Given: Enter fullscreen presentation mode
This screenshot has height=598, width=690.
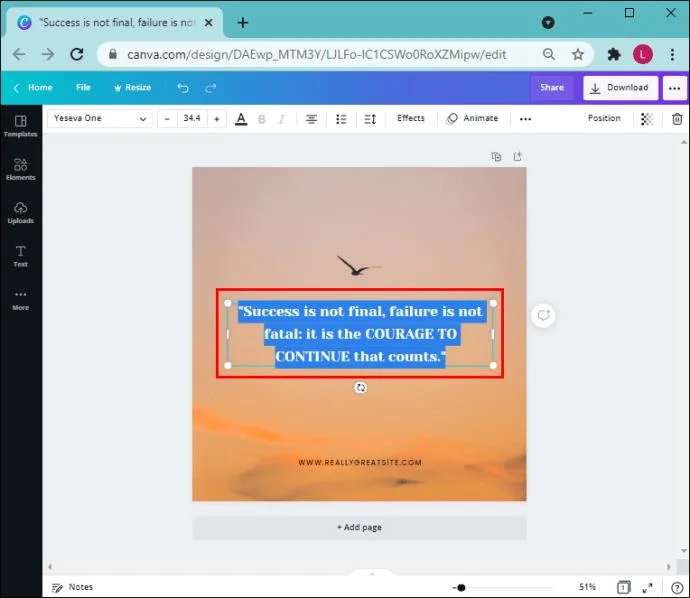Looking at the screenshot, I should tap(647, 587).
